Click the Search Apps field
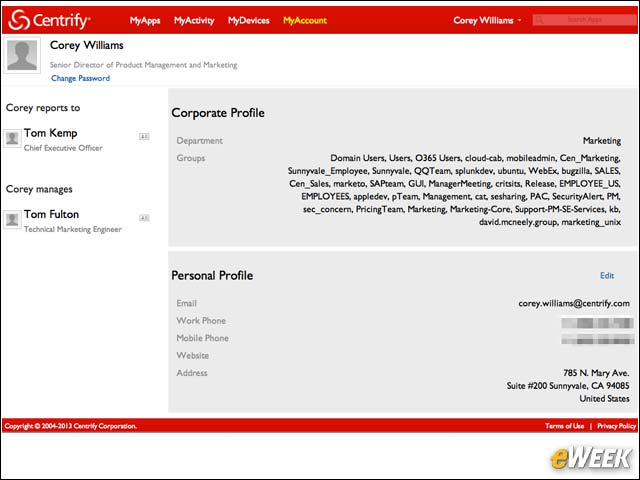Viewport: 640px width, 480px height. [x=585, y=20]
